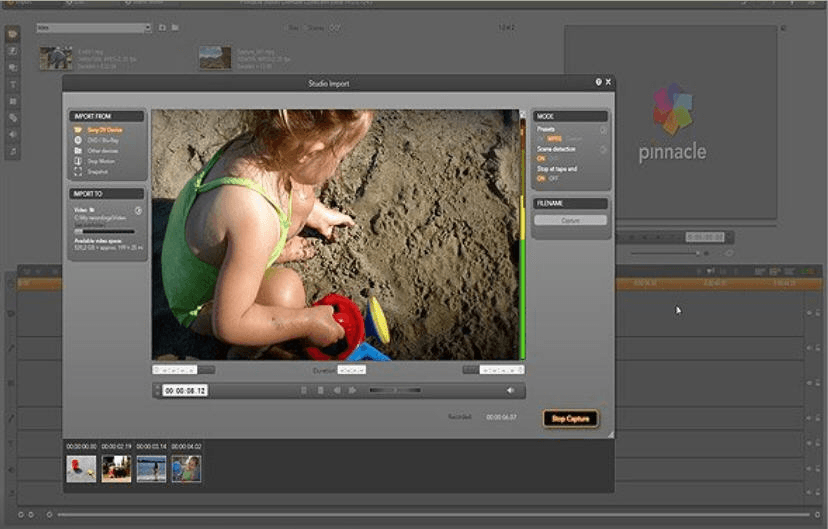Select the Snapshot import option
The image size is (828, 529).
(97, 171)
